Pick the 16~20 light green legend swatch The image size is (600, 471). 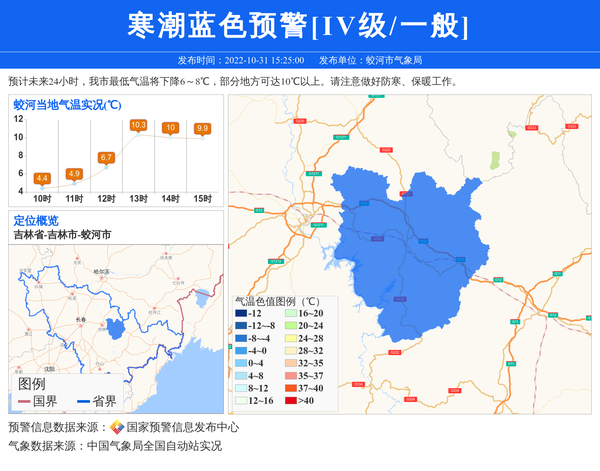coord(290,314)
